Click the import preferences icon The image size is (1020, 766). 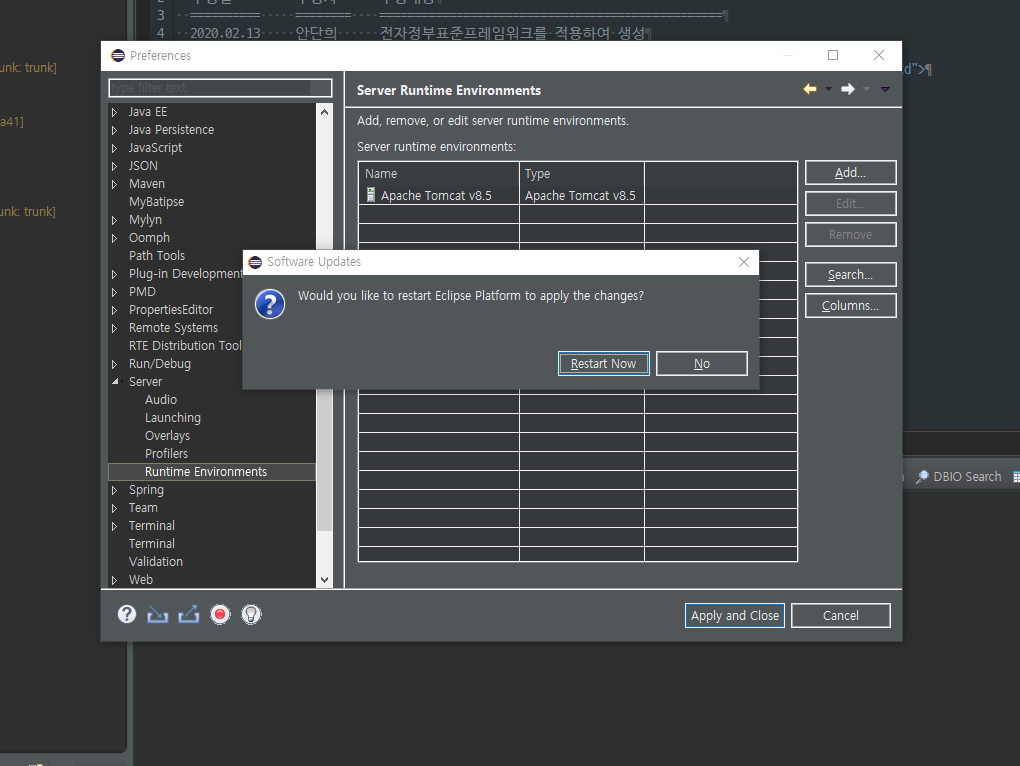157,615
